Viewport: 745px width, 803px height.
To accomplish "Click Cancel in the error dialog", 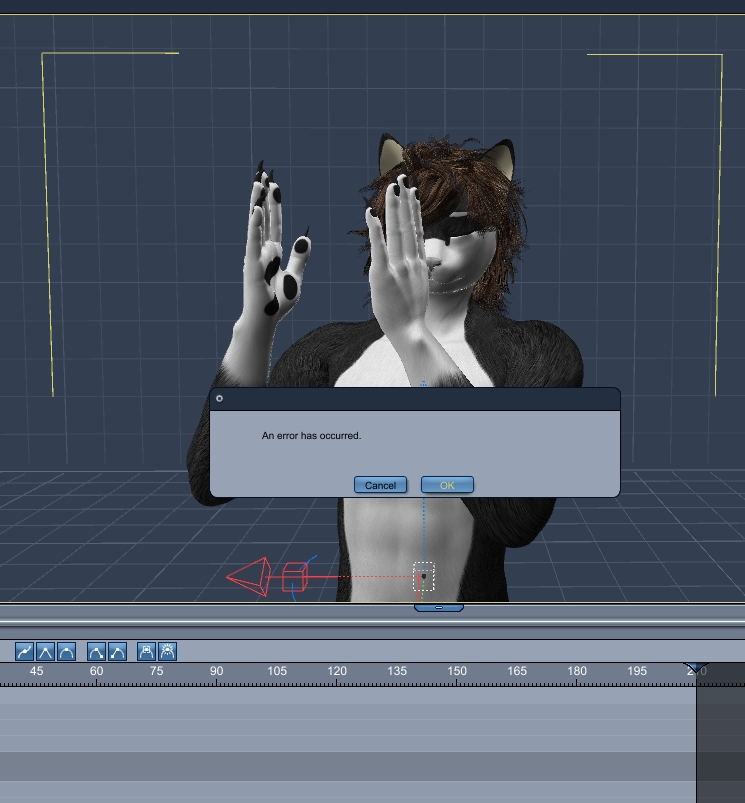I will (x=380, y=484).
